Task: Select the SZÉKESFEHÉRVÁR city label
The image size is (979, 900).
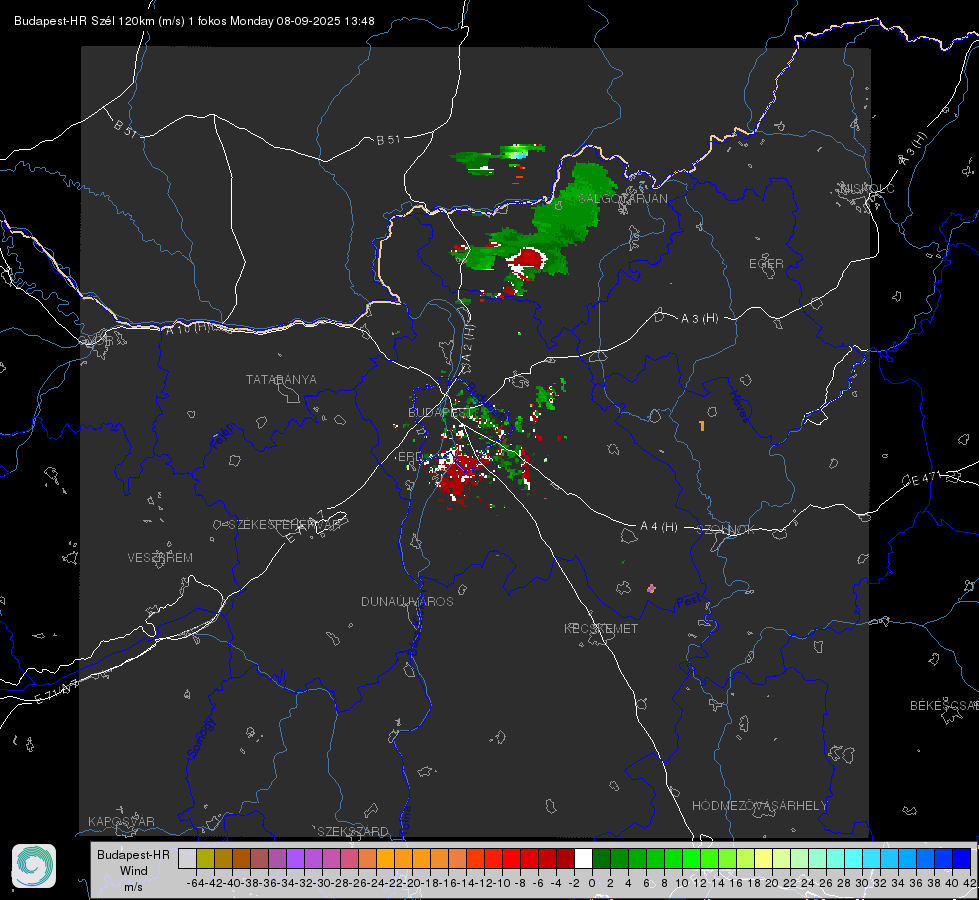Action: click(284, 525)
